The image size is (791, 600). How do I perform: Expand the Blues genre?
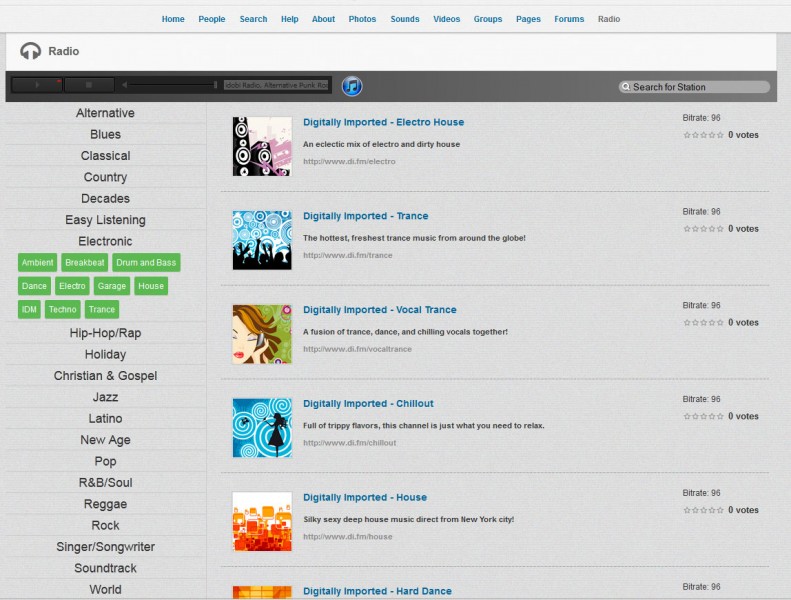pyautogui.click(x=105, y=134)
